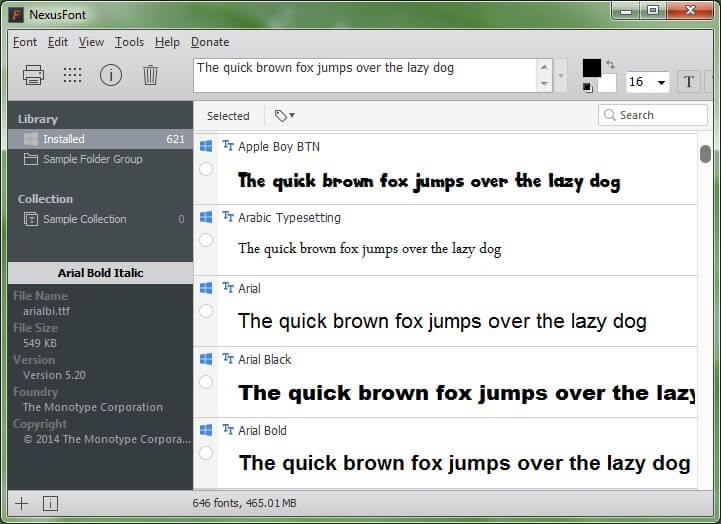Click Windows logo beside Arial Bold
Image resolution: width=721 pixels, height=524 pixels.
click(x=206, y=430)
